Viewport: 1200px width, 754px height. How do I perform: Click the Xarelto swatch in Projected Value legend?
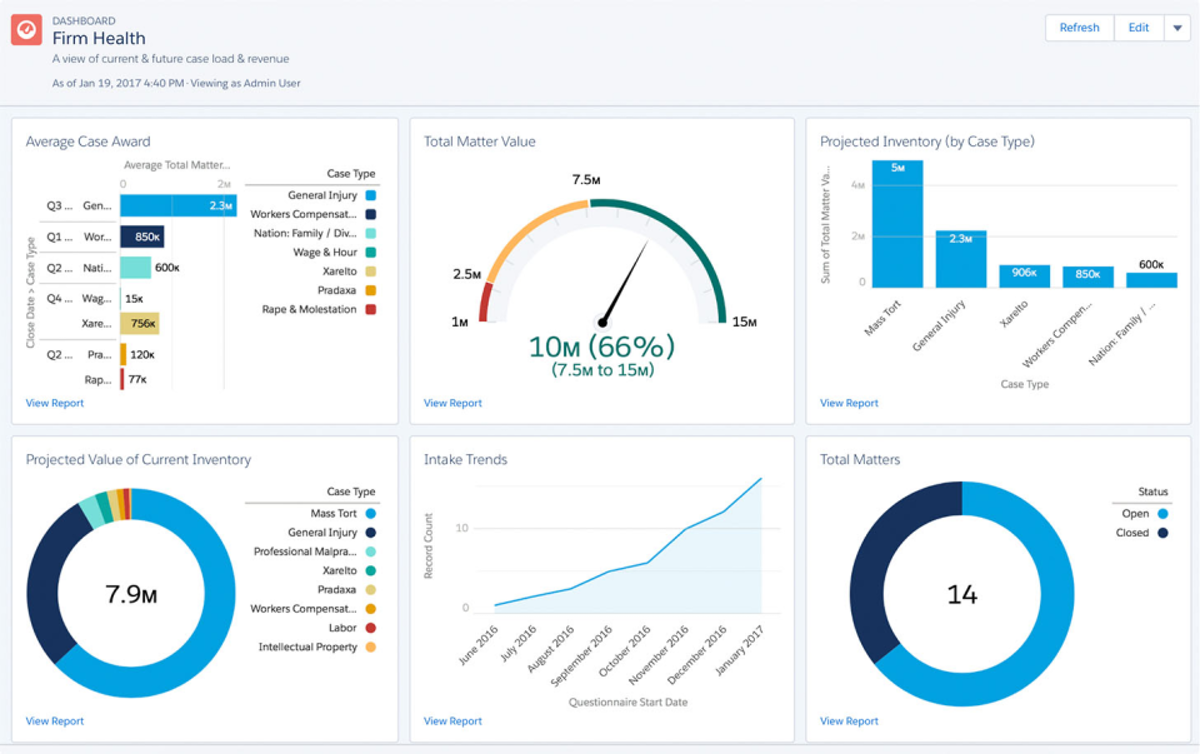371,571
